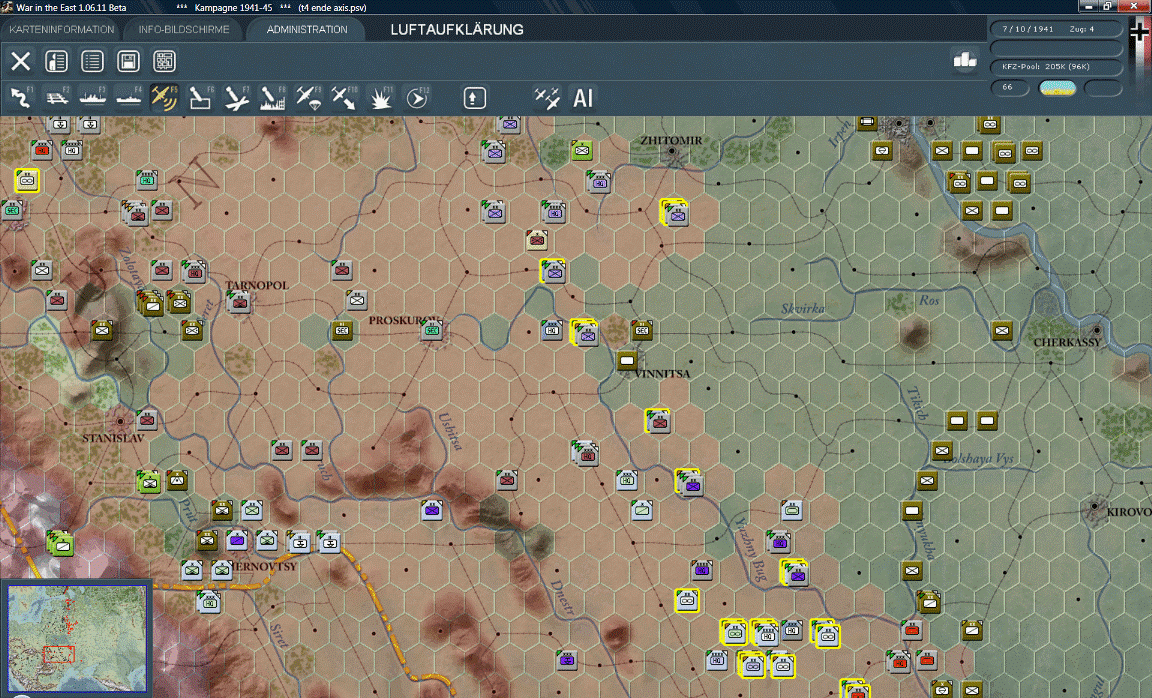1152x698 pixels.
Task: Switch to the KARTENINFORMATION tab
Action: click(62, 29)
